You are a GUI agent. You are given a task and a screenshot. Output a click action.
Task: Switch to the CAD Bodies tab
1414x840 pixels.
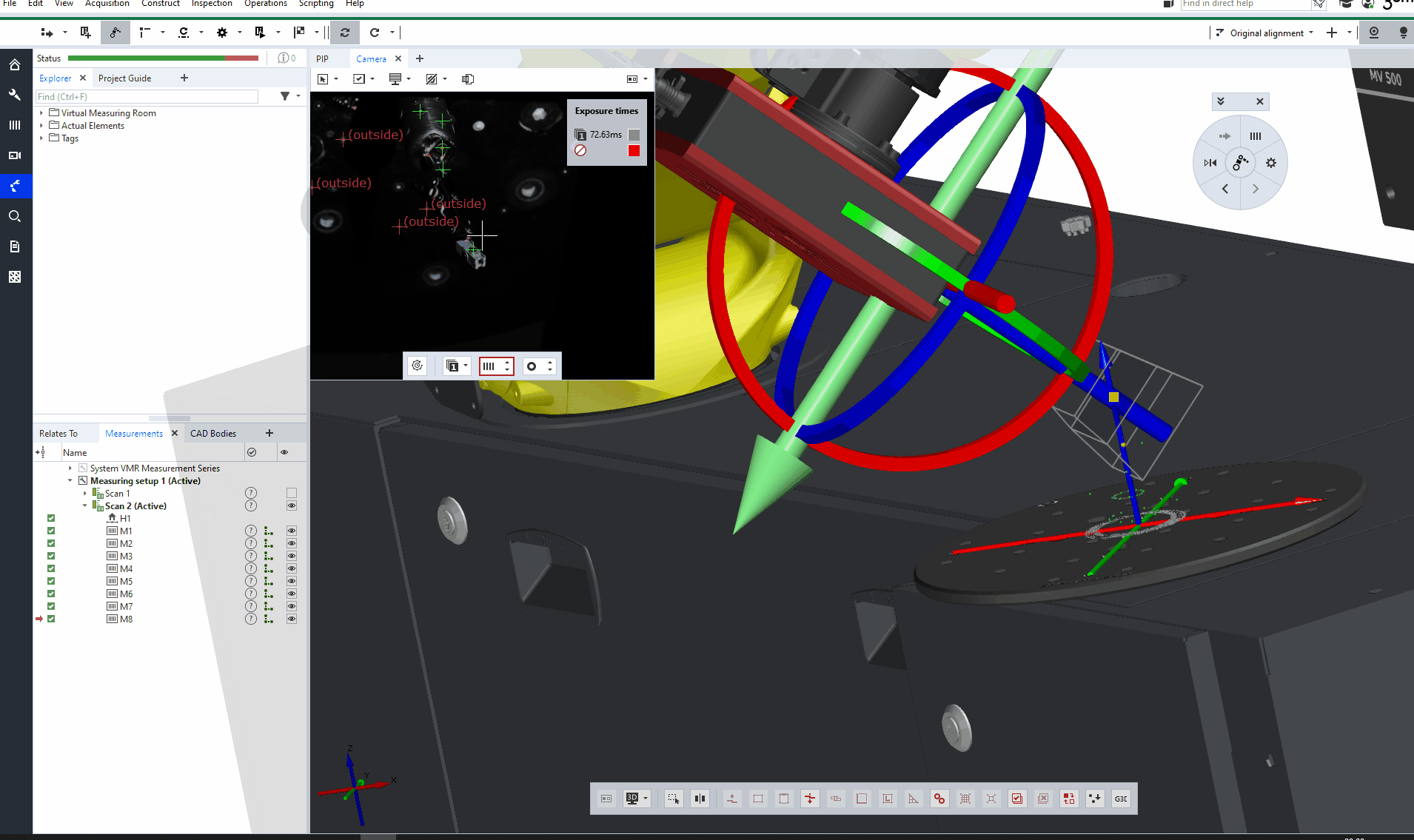tap(213, 433)
